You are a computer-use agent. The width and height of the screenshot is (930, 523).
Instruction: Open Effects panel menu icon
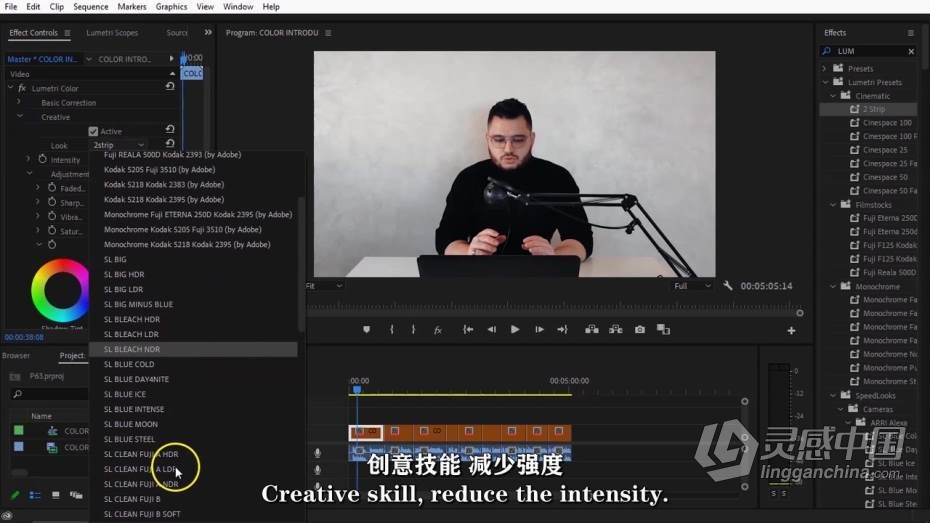[910, 33]
